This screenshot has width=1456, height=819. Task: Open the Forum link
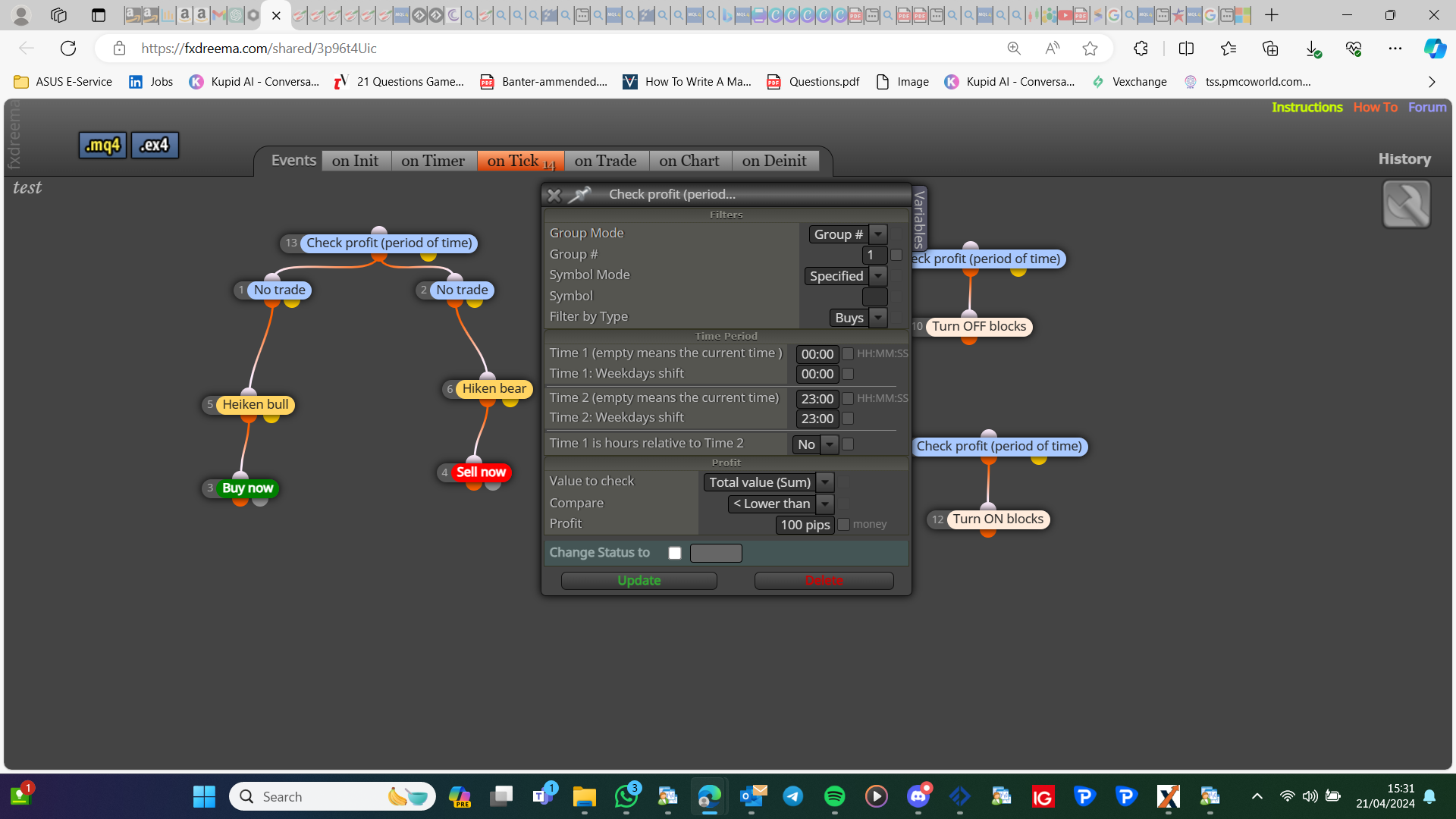1427,108
